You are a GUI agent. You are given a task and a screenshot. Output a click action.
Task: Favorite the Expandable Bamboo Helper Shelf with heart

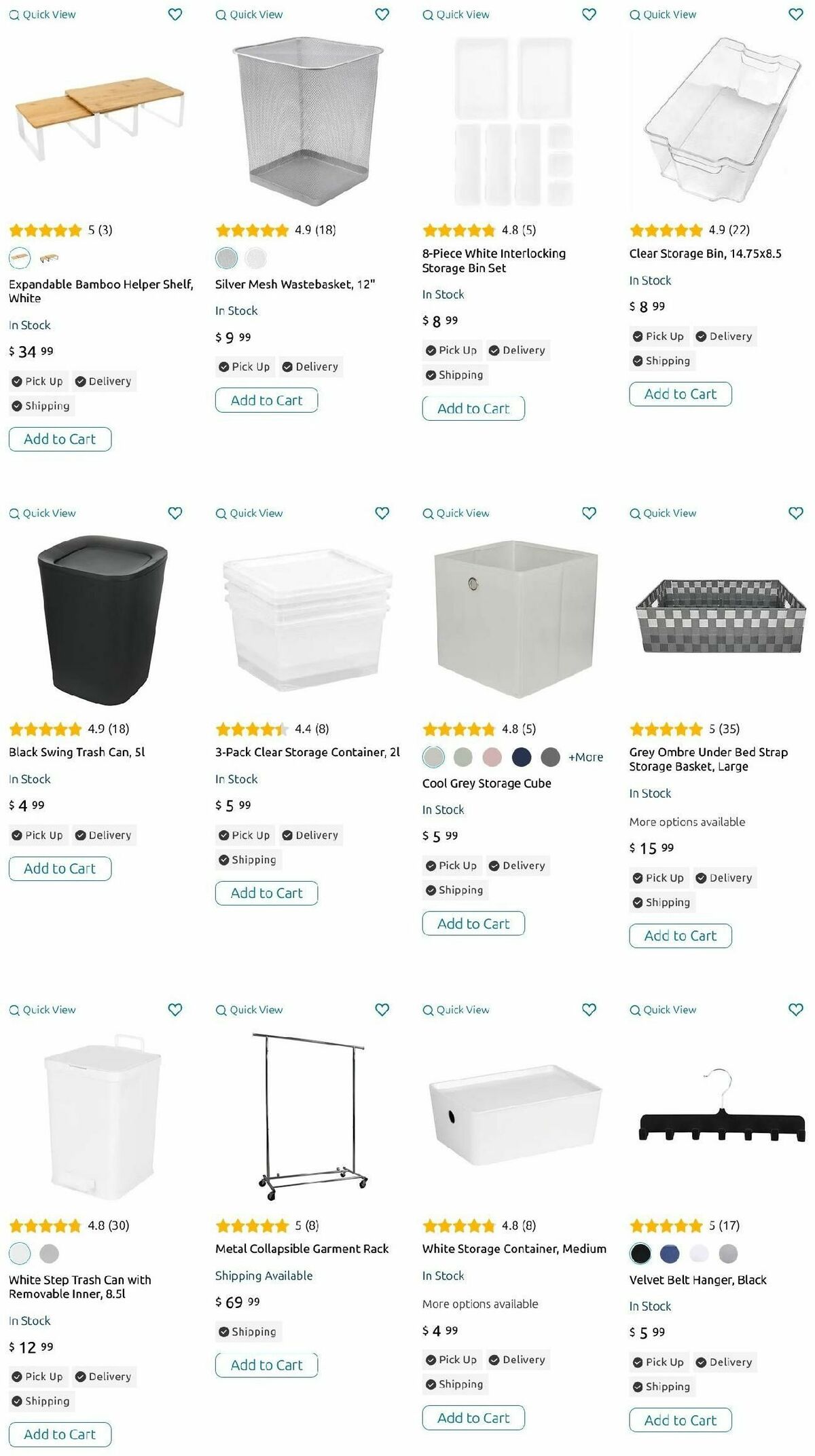tap(175, 14)
